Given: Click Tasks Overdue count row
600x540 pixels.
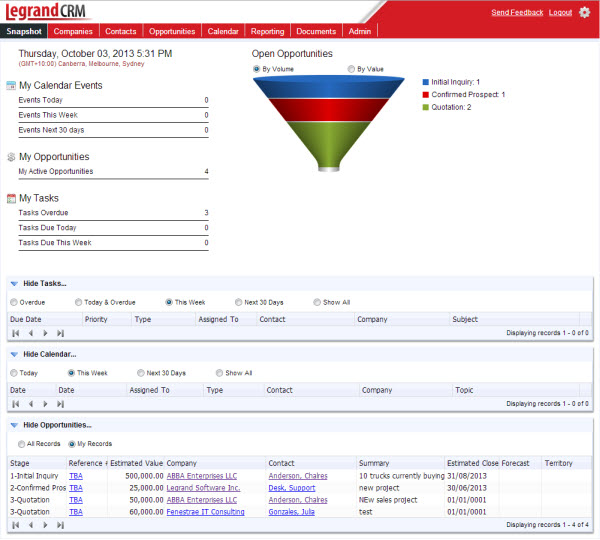Looking at the screenshot, I should [x=113, y=213].
